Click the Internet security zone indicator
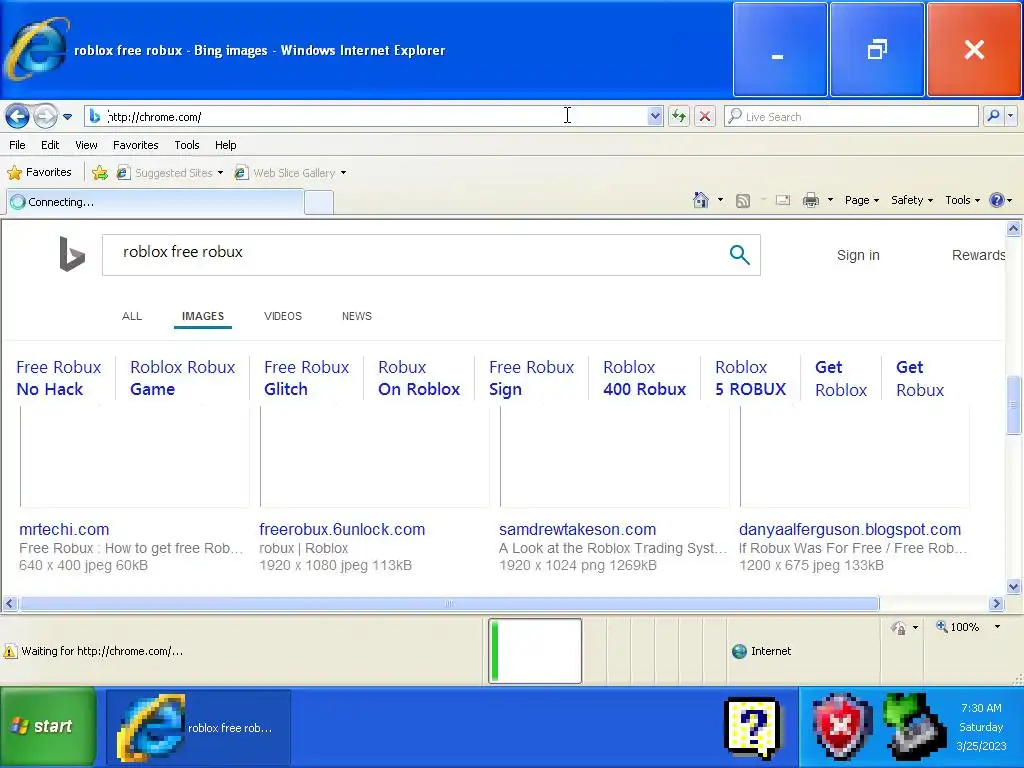Screen dimensions: 1024x768 tap(761, 651)
